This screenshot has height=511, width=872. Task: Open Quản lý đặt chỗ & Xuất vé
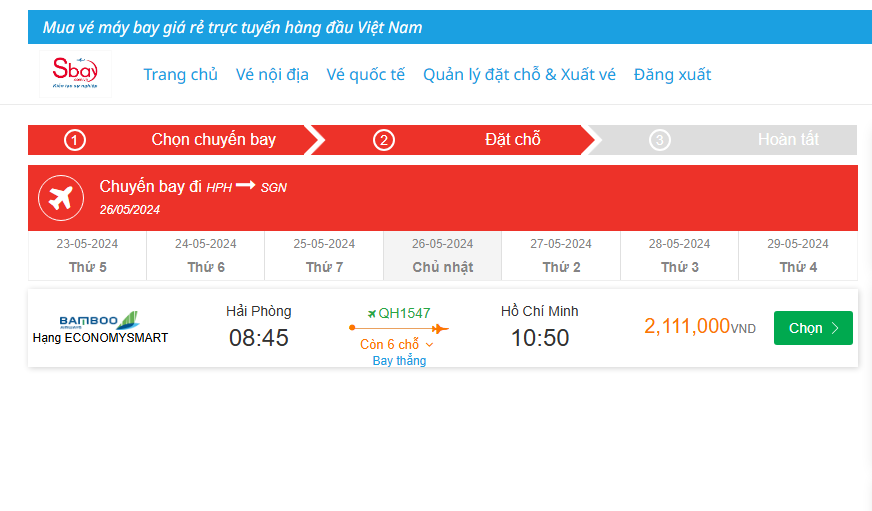point(519,74)
